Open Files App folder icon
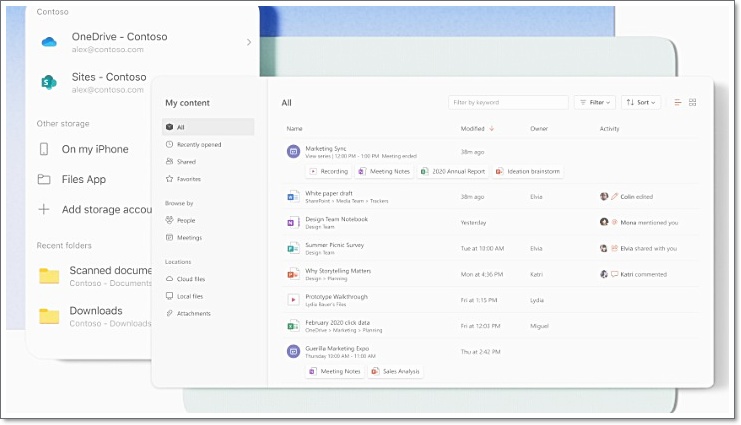 coord(44,179)
